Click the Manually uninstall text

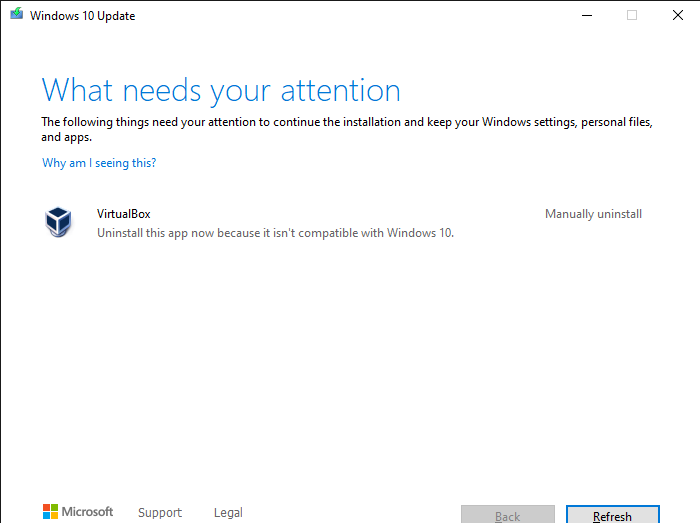[593, 214]
